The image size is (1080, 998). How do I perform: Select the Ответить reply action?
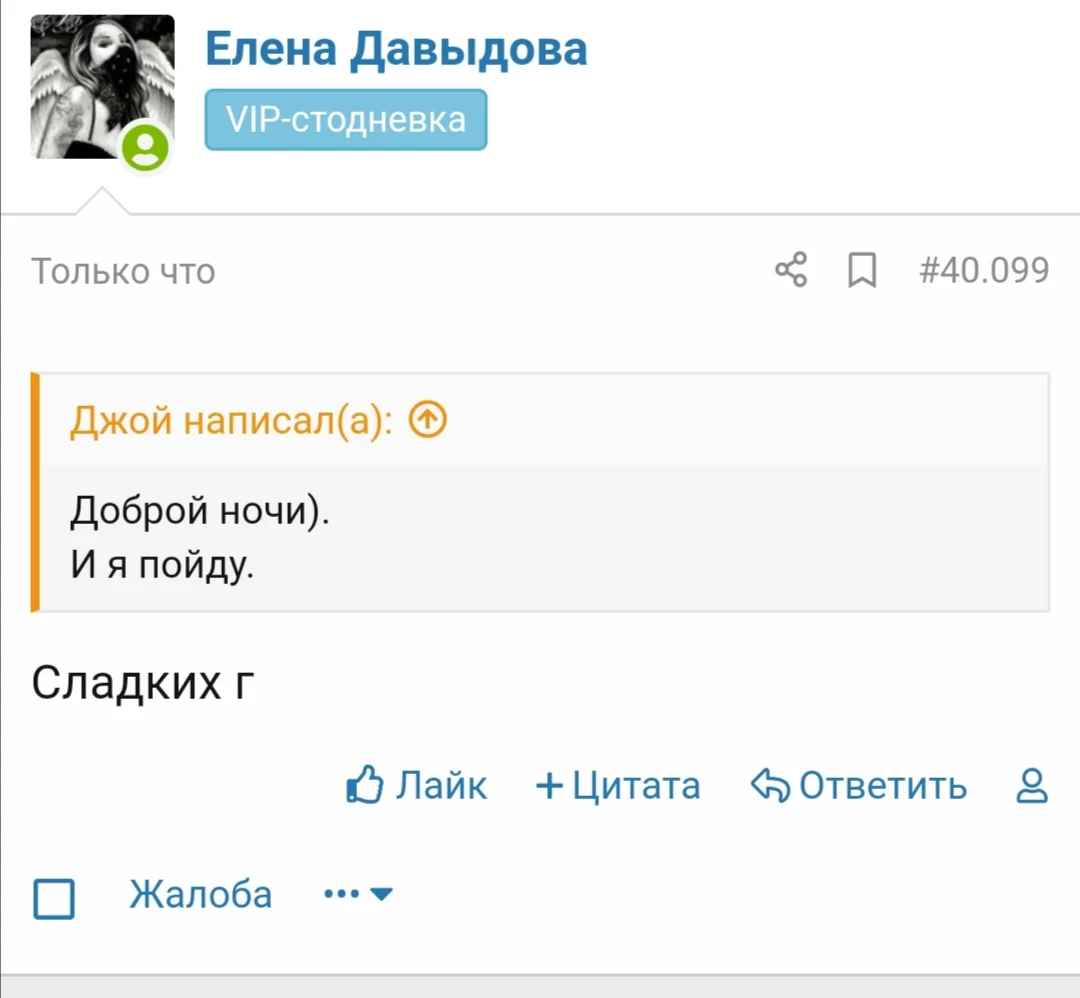pos(880,786)
